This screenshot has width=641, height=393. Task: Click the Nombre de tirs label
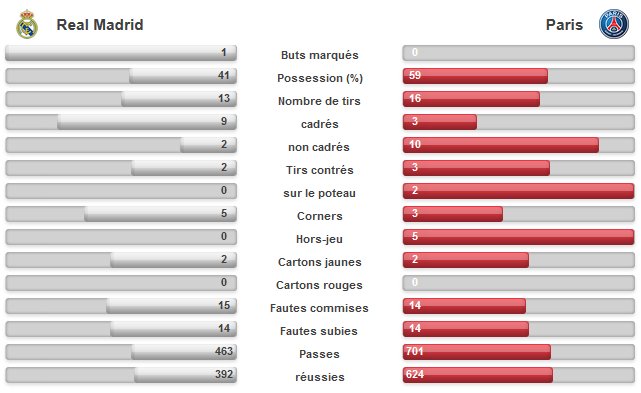point(319,101)
